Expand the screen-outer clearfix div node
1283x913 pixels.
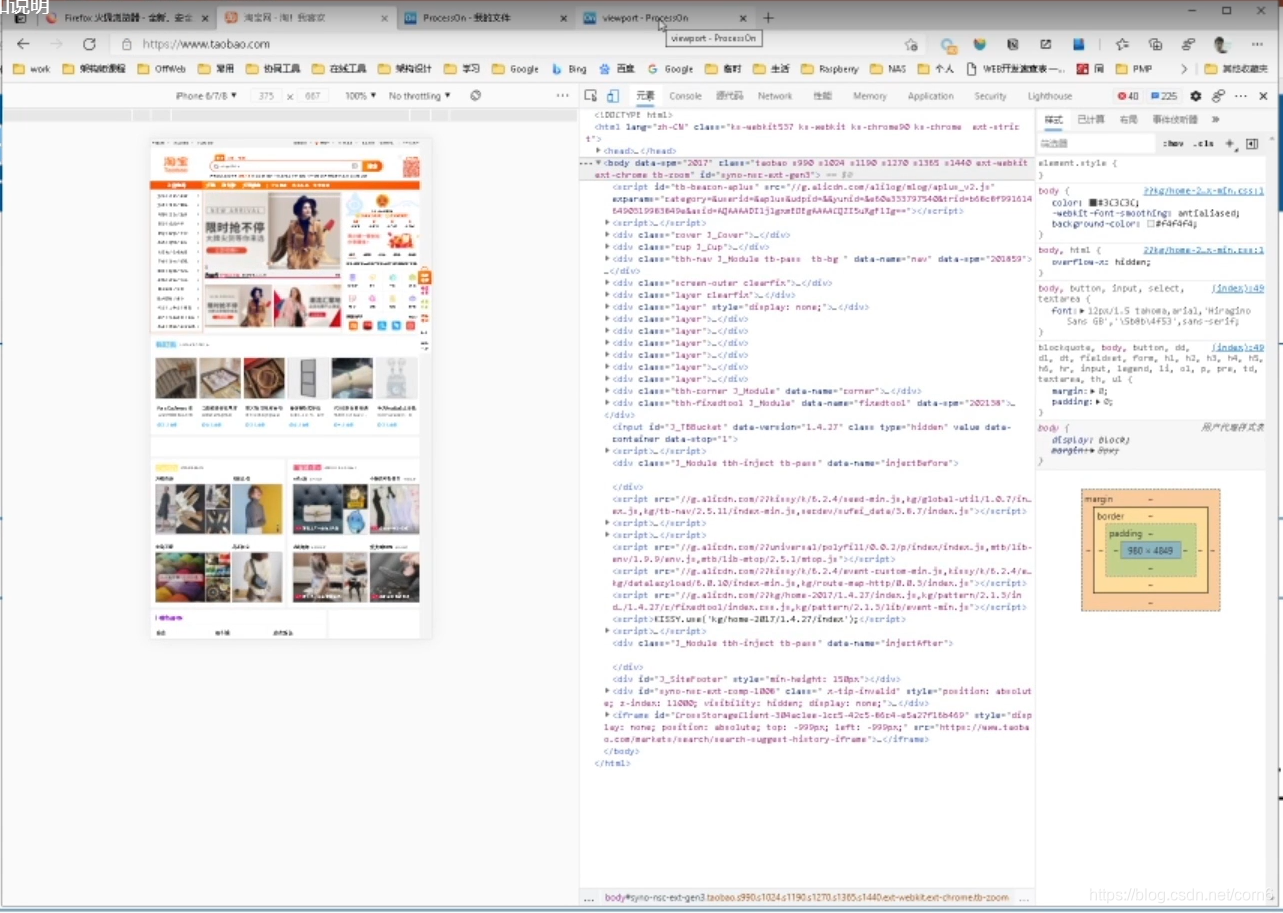pyautogui.click(x=607, y=283)
